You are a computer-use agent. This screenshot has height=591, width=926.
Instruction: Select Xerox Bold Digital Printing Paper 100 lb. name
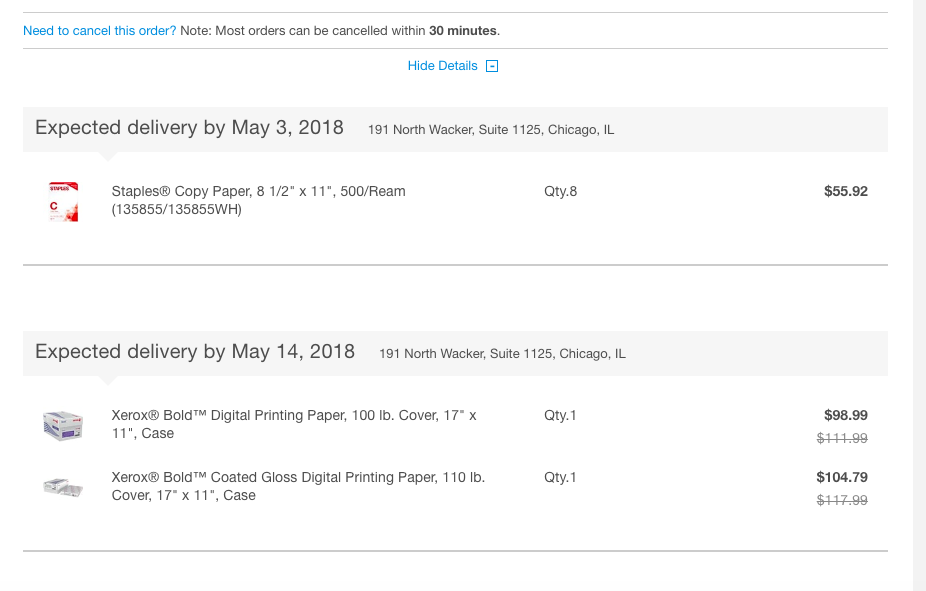click(x=294, y=424)
